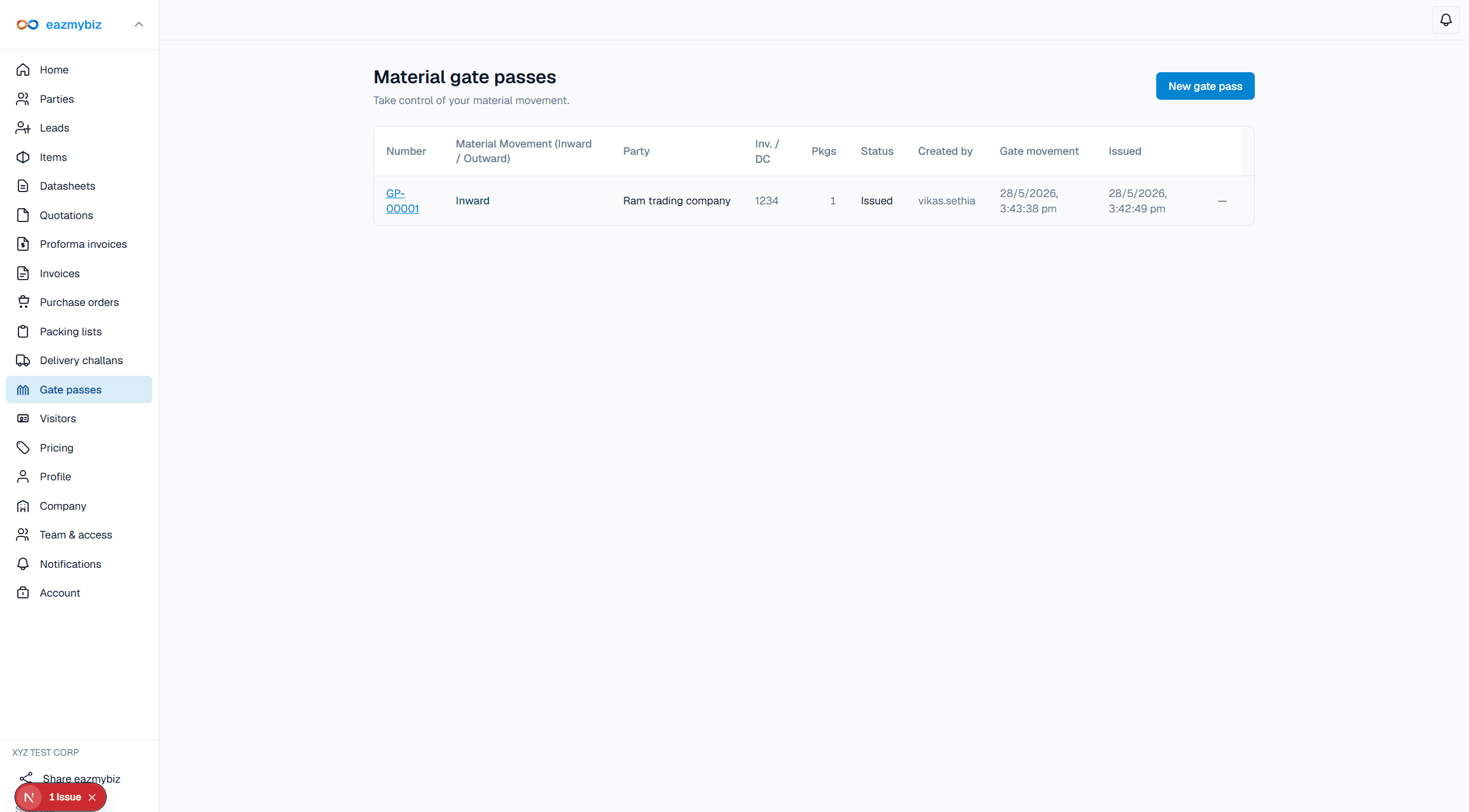This screenshot has width=1469, height=812.
Task: Click the Status column header
Action: 877,151
